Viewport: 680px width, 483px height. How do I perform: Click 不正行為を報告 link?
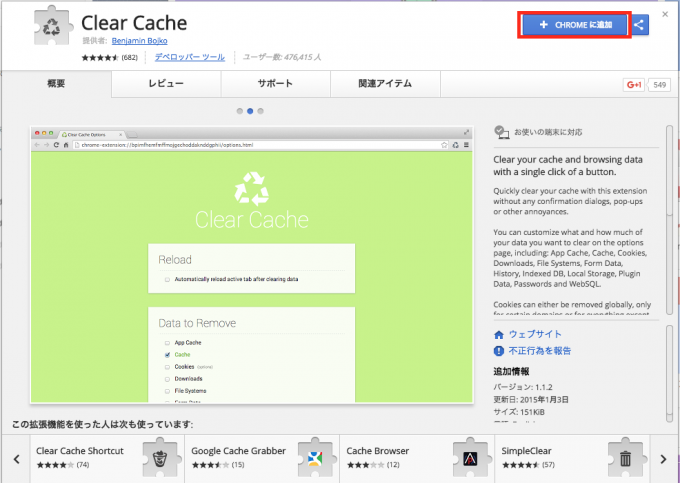[539, 351]
